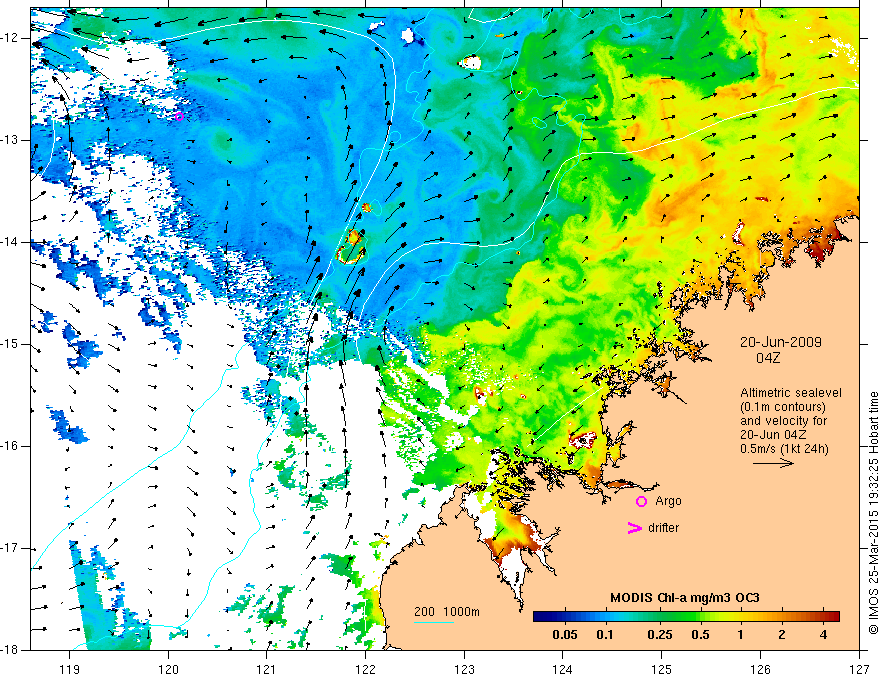Click the colorbar value "0.25"

(660, 635)
